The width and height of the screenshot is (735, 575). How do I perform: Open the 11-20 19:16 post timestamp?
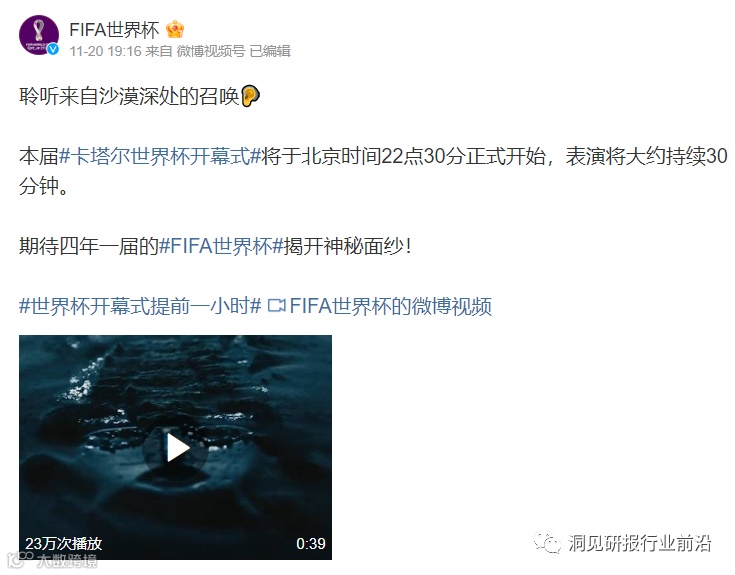(105, 51)
